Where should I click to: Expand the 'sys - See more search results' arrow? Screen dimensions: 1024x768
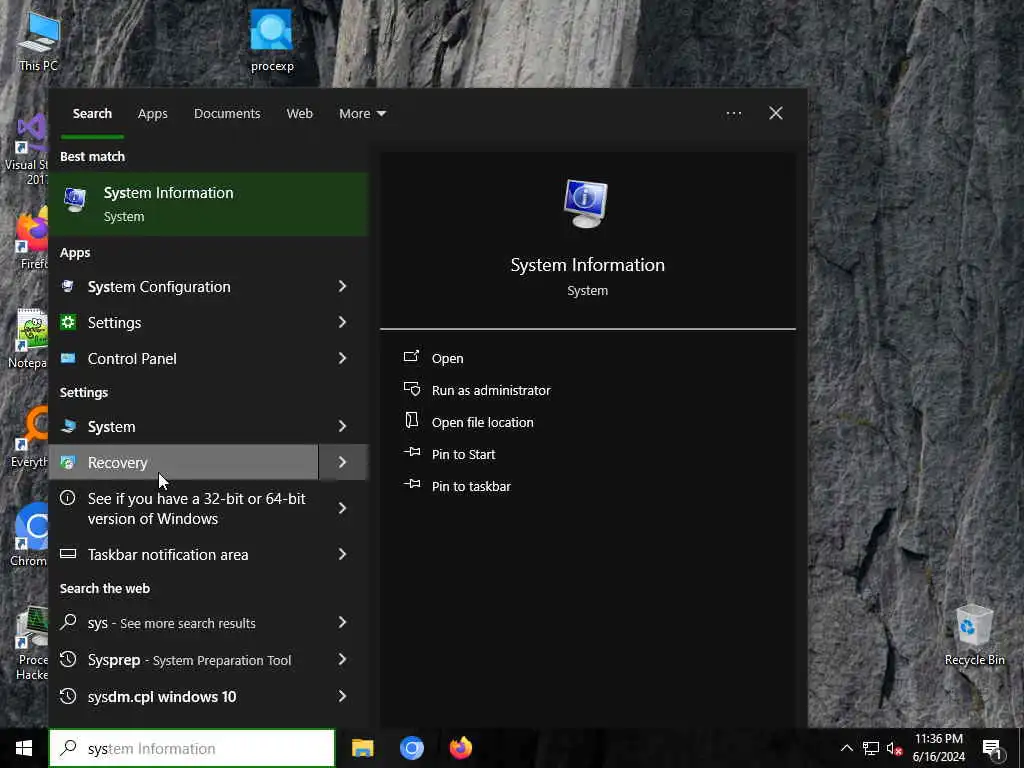coord(342,622)
